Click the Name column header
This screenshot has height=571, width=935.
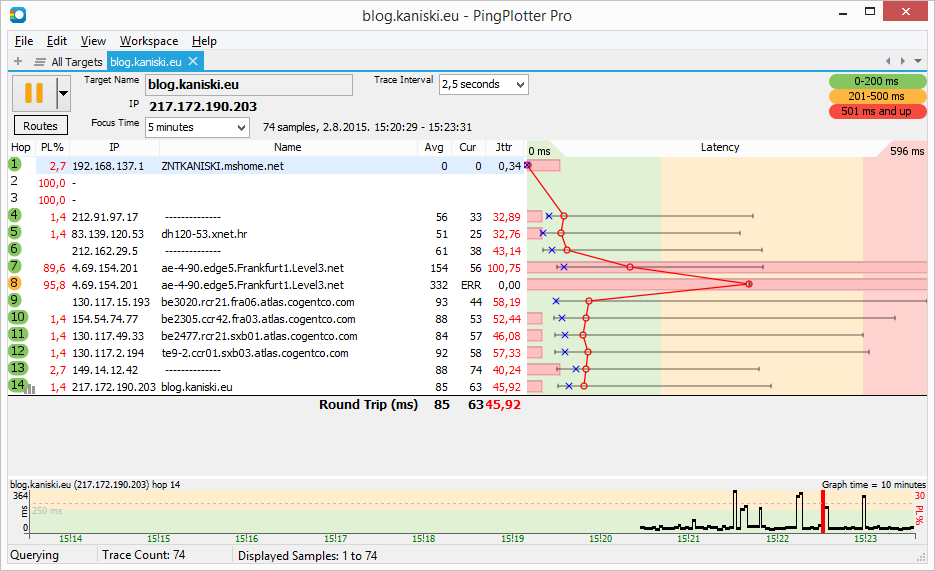coord(287,147)
